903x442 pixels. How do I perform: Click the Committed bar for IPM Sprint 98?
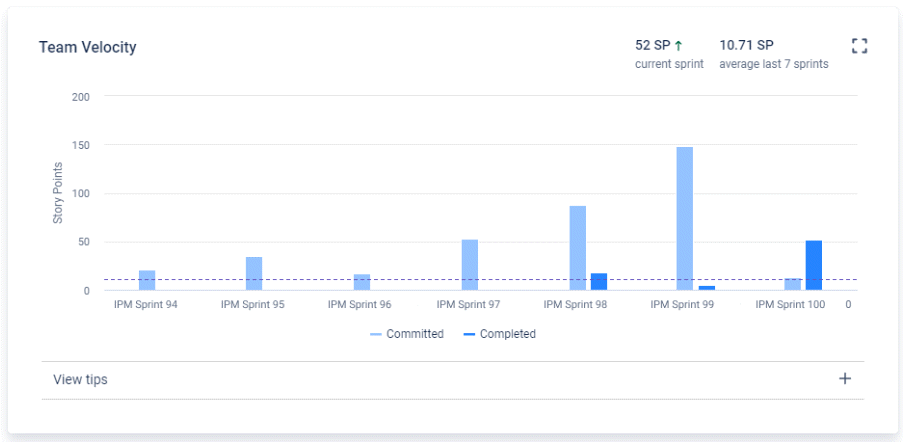coord(578,248)
